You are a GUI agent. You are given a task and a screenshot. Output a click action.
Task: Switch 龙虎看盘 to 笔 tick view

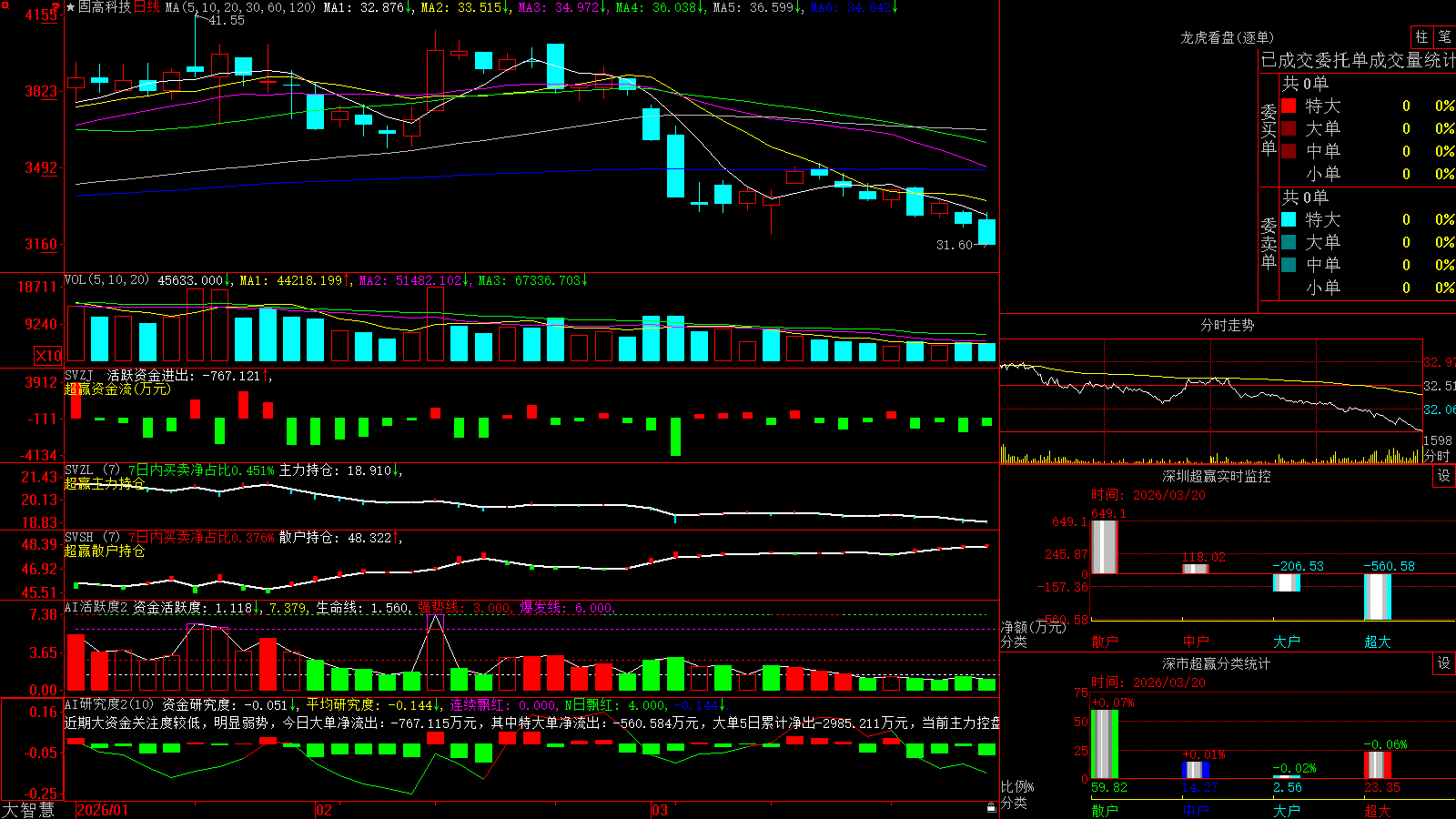[x=1444, y=37]
